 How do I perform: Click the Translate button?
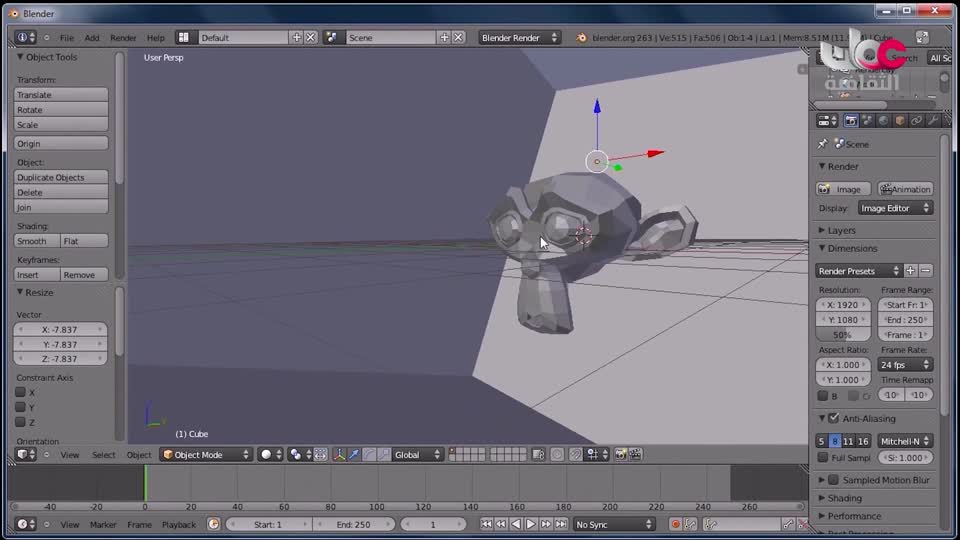pos(61,94)
